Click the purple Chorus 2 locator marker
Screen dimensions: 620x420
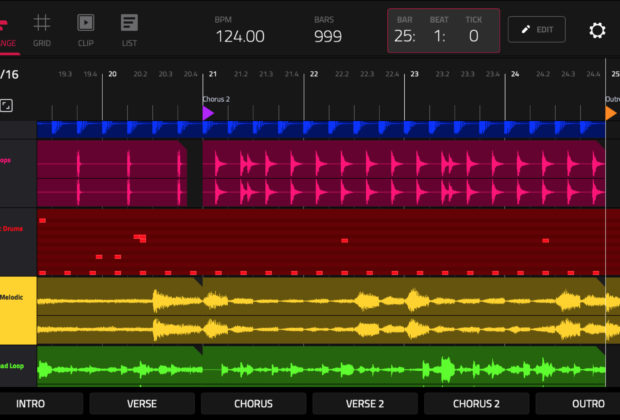point(208,113)
